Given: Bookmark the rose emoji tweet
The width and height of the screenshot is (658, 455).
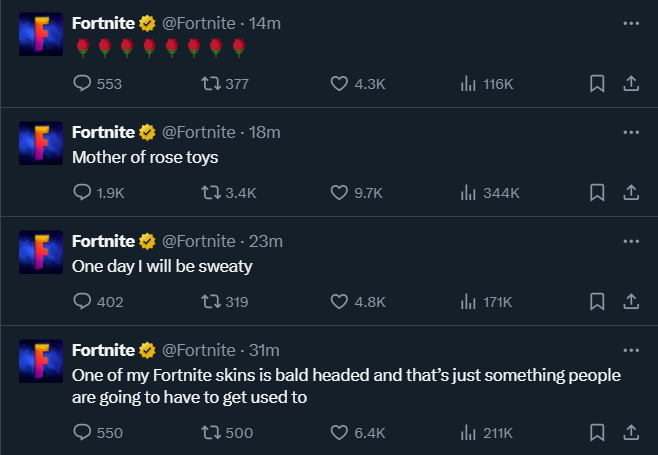Looking at the screenshot, I should pos(597,84).
